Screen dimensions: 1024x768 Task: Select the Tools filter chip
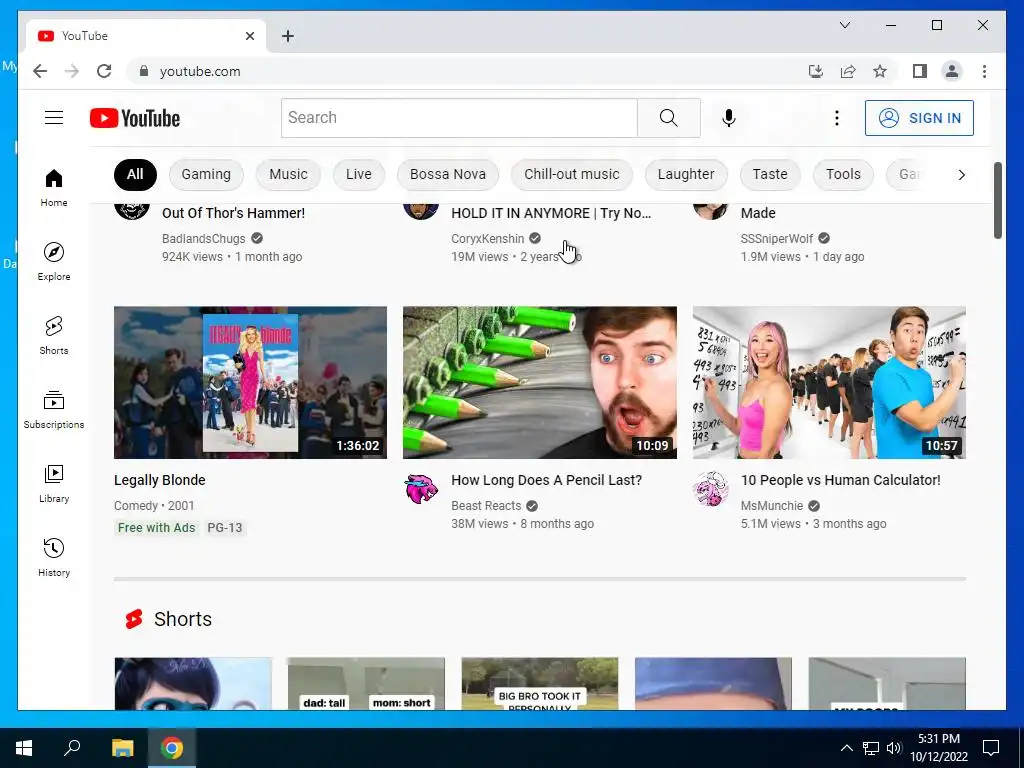[x=843, y=174]
